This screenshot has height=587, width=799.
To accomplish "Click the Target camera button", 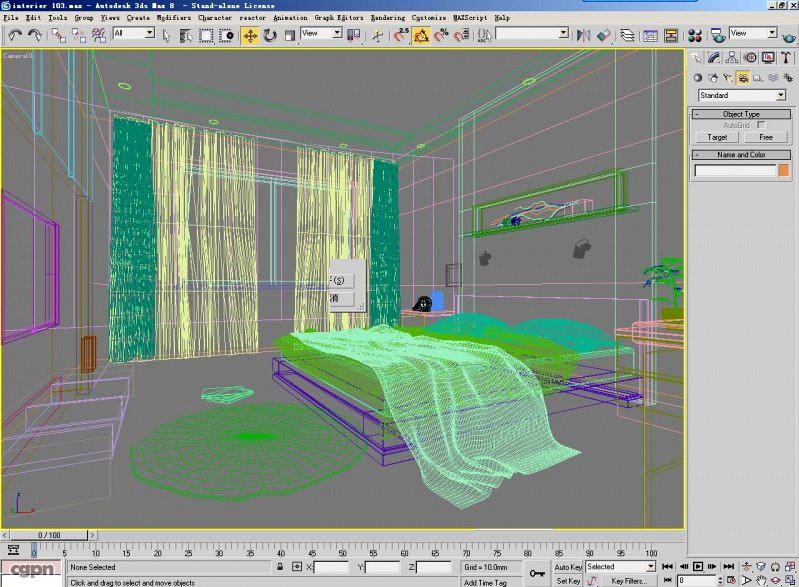I will click(717, 137).
